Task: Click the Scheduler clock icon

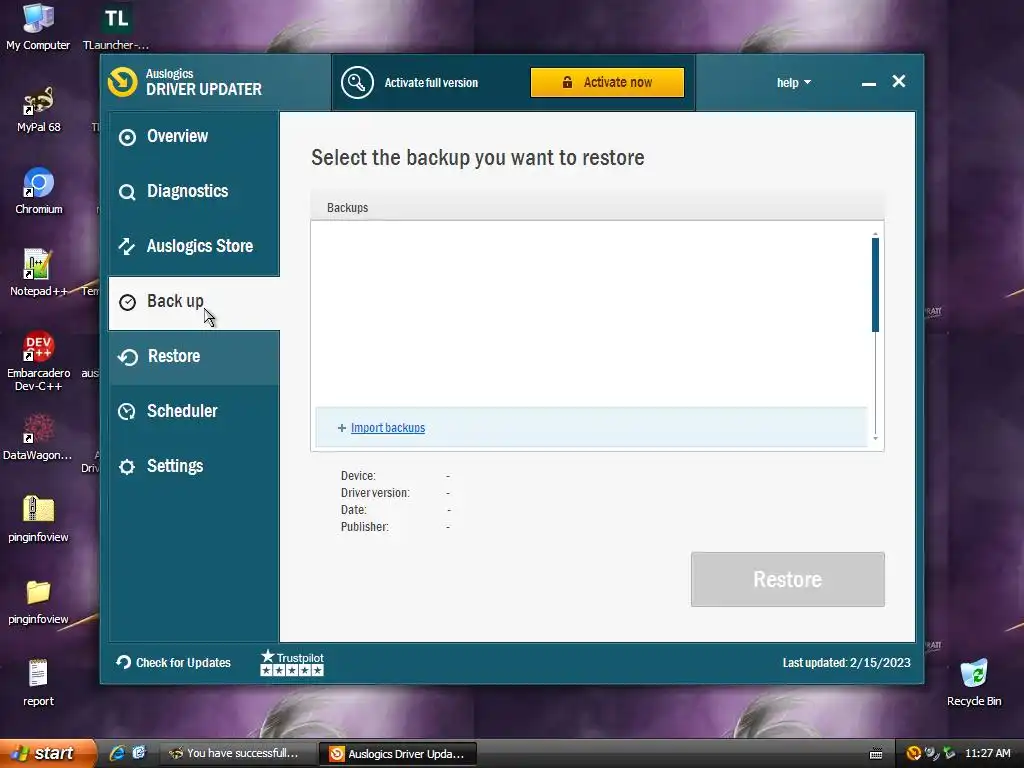Action: [127, 411]
